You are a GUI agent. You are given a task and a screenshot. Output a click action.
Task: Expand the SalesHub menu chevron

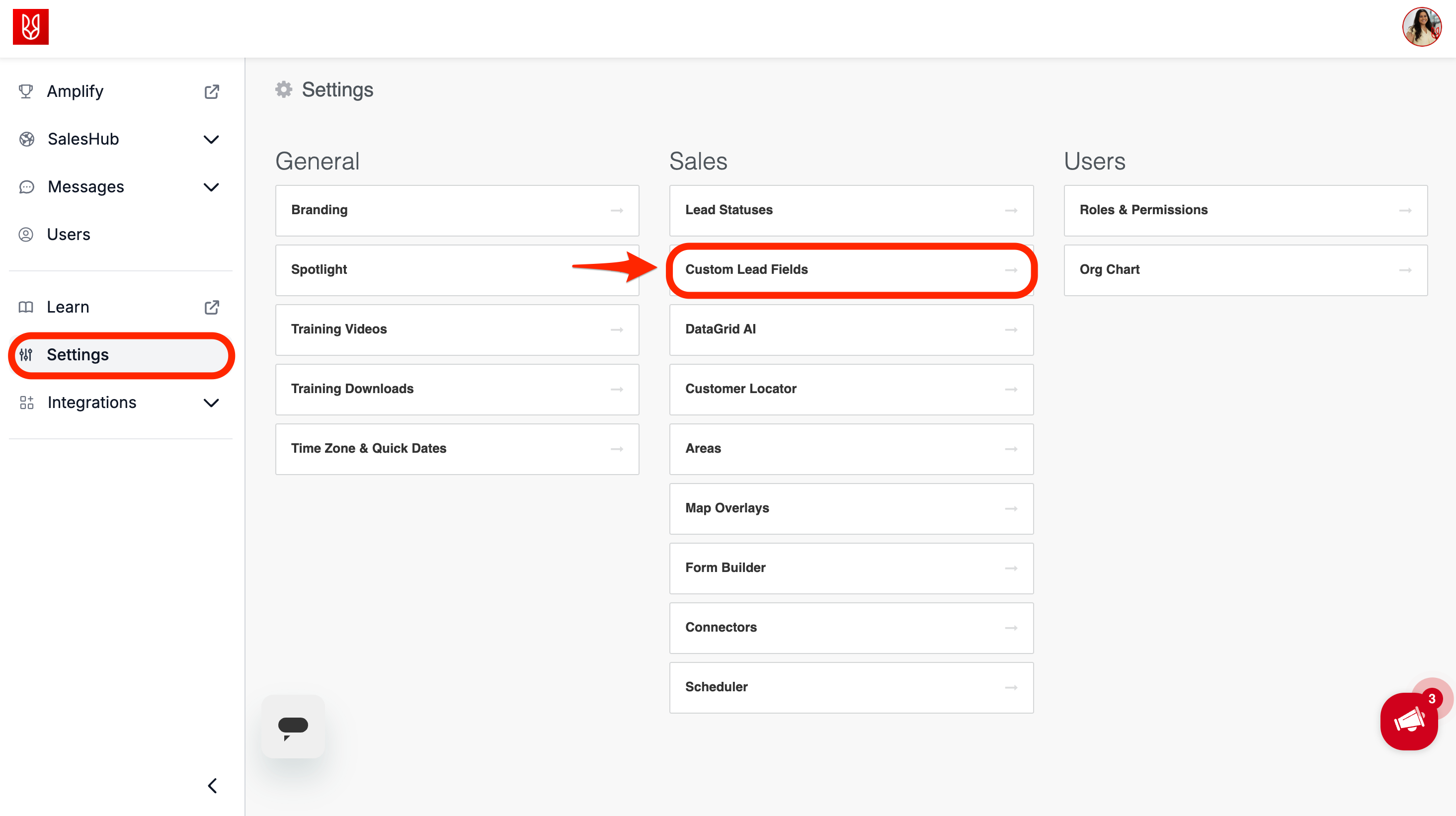(x=211, y=140)
